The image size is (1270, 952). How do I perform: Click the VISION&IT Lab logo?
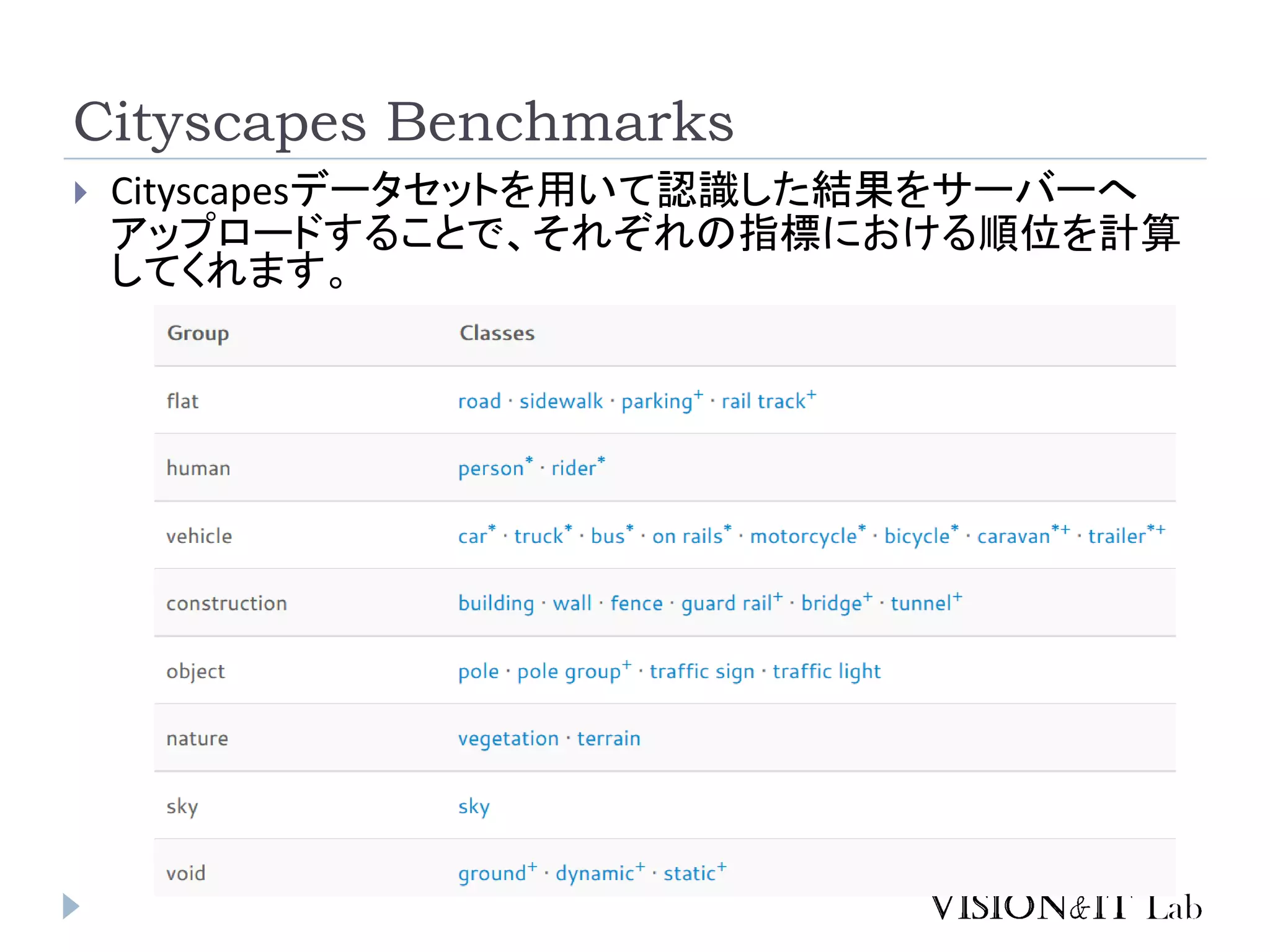tap(1067, 907)
